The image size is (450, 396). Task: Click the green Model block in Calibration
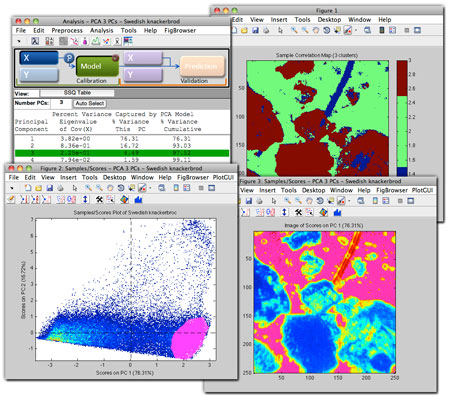[x=97, y=66]
